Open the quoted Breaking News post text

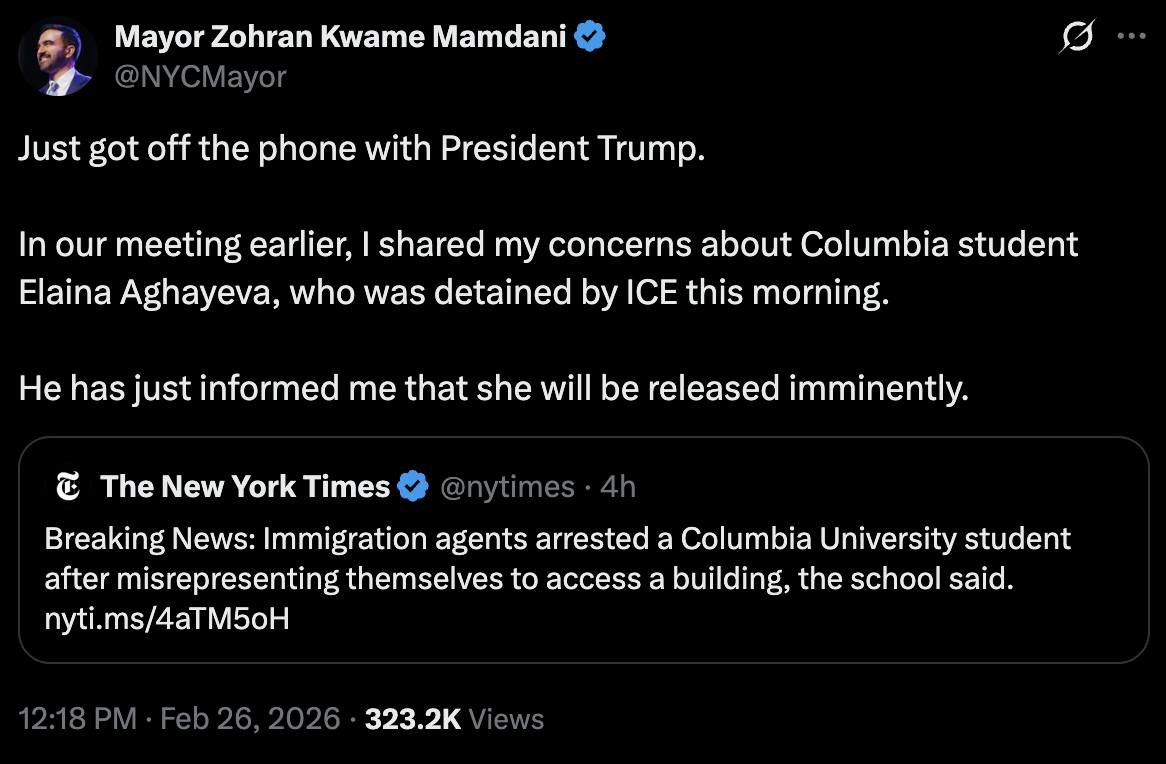coord(557,559)
